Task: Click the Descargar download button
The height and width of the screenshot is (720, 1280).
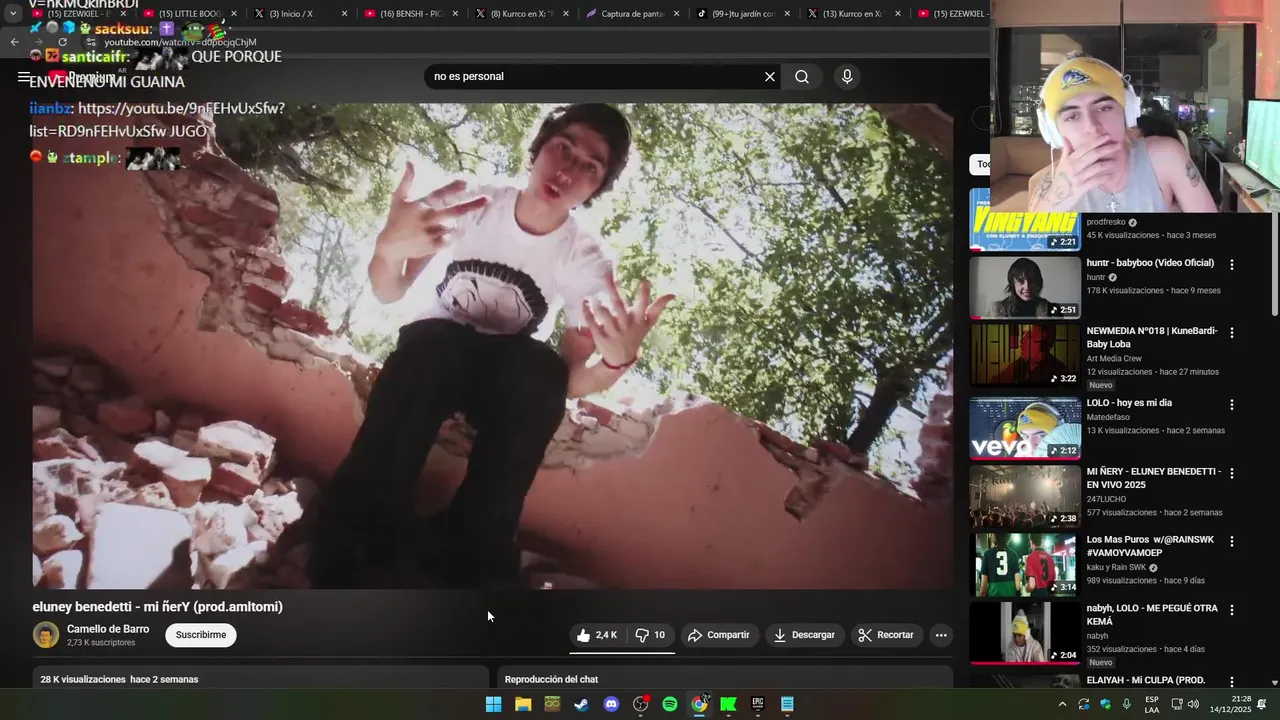Action: point(804,635)
